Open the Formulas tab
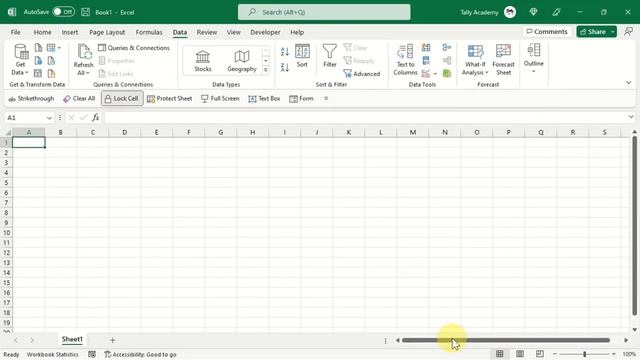The width and height of the screenshot is (640, 360). point(149,32)
